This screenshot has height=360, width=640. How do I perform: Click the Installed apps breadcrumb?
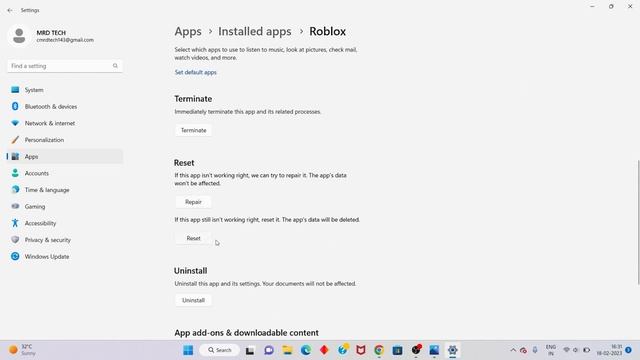tap(255, 31)
